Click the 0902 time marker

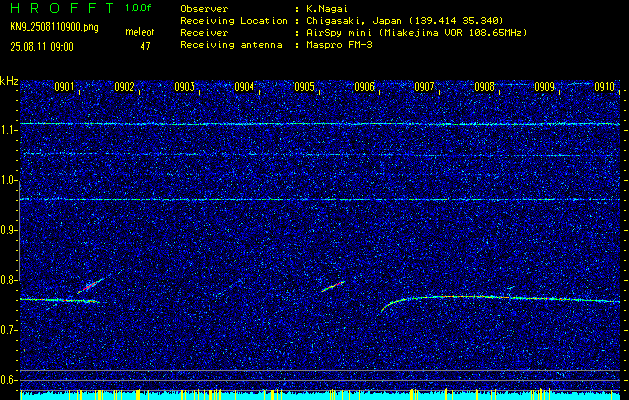(124, 87)
